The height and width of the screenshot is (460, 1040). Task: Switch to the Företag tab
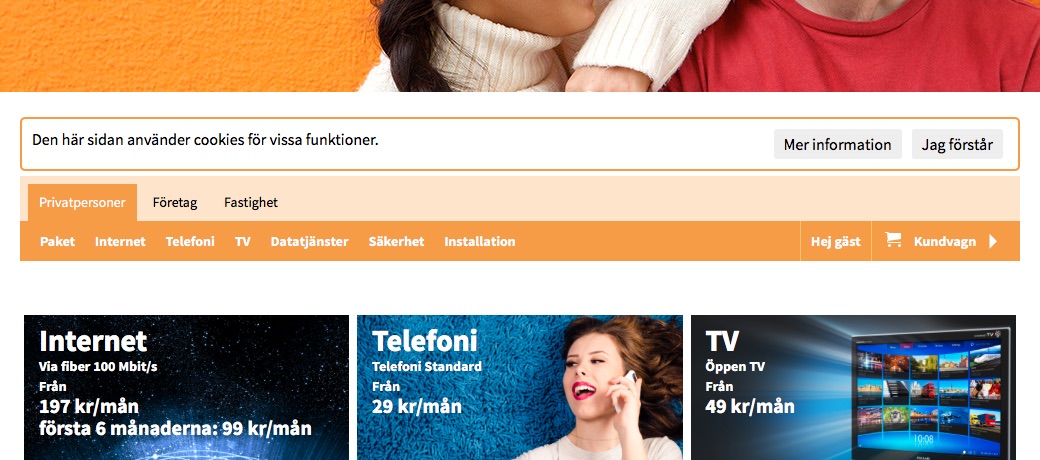[x=175, y=203]
